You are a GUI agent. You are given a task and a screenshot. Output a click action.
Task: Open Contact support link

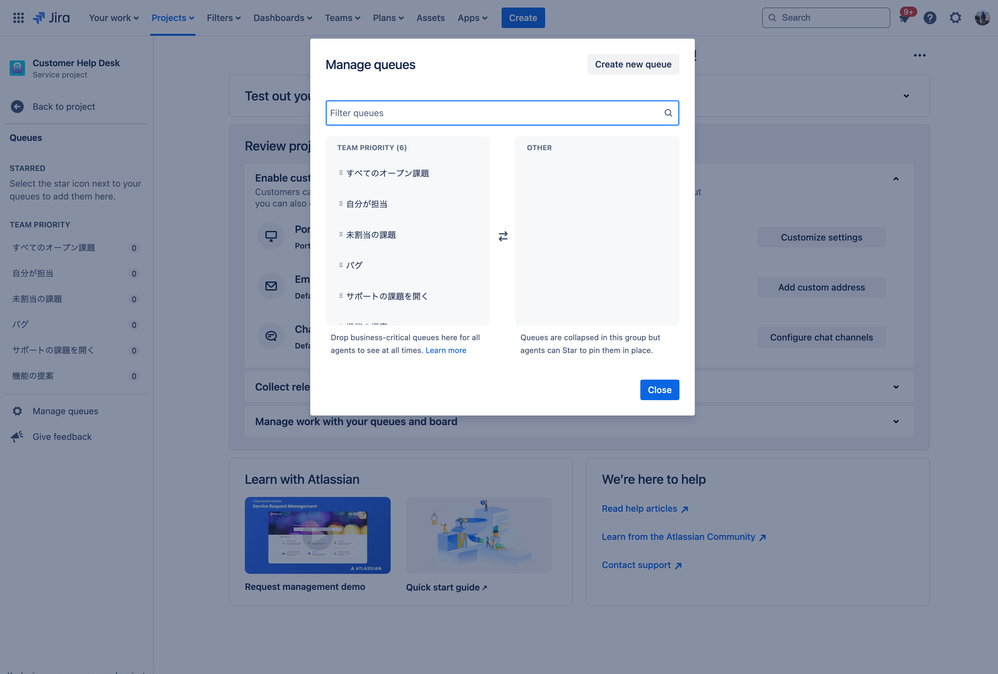642,565
